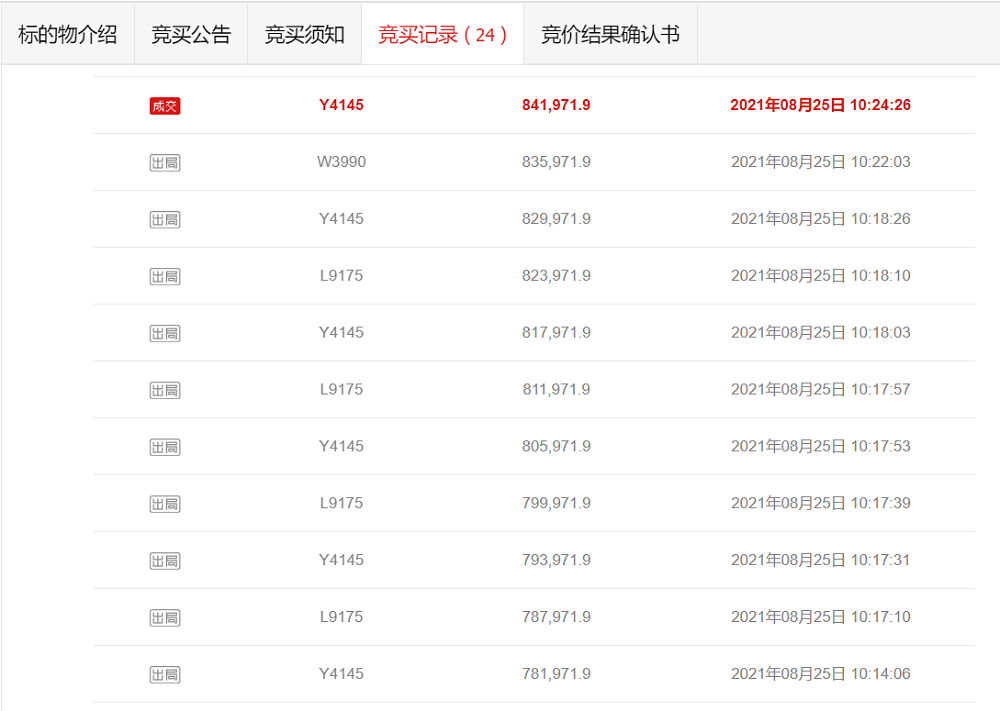Open the 标的物介绍 tab
The image size is (1000, 711).
68,34
